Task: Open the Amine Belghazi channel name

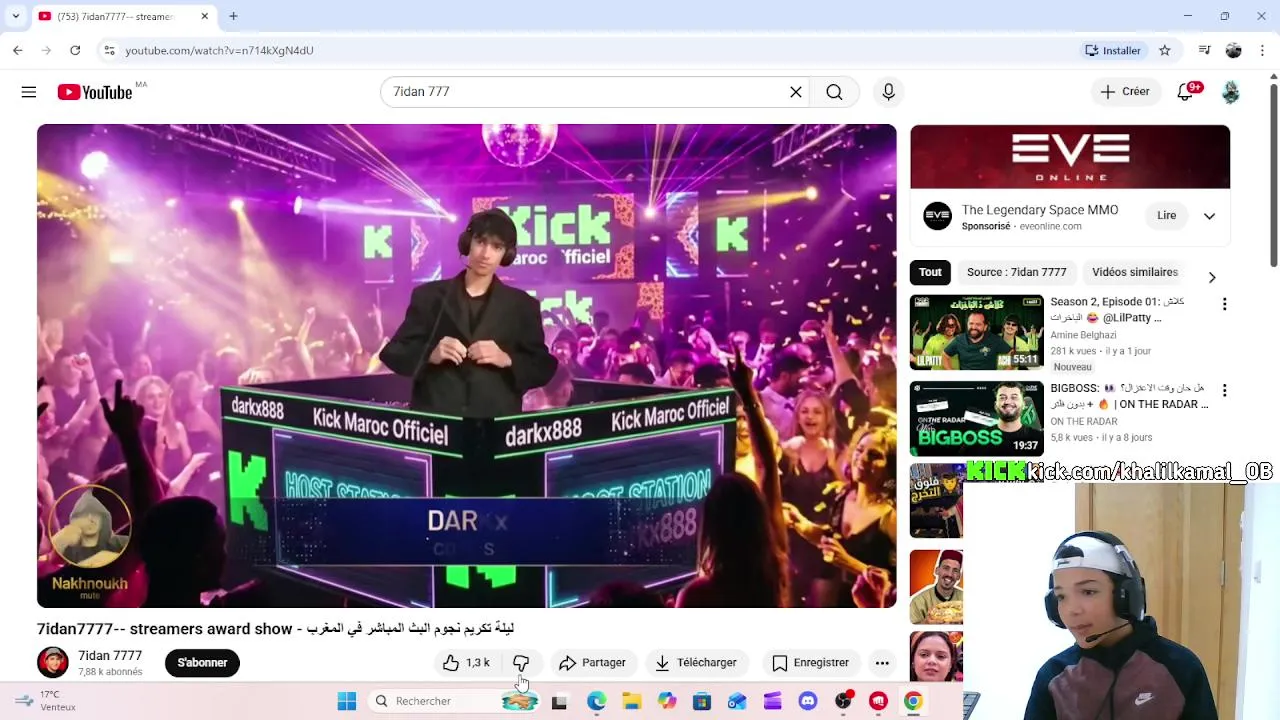Action: pyautogui.click(x=1083, y=335)
